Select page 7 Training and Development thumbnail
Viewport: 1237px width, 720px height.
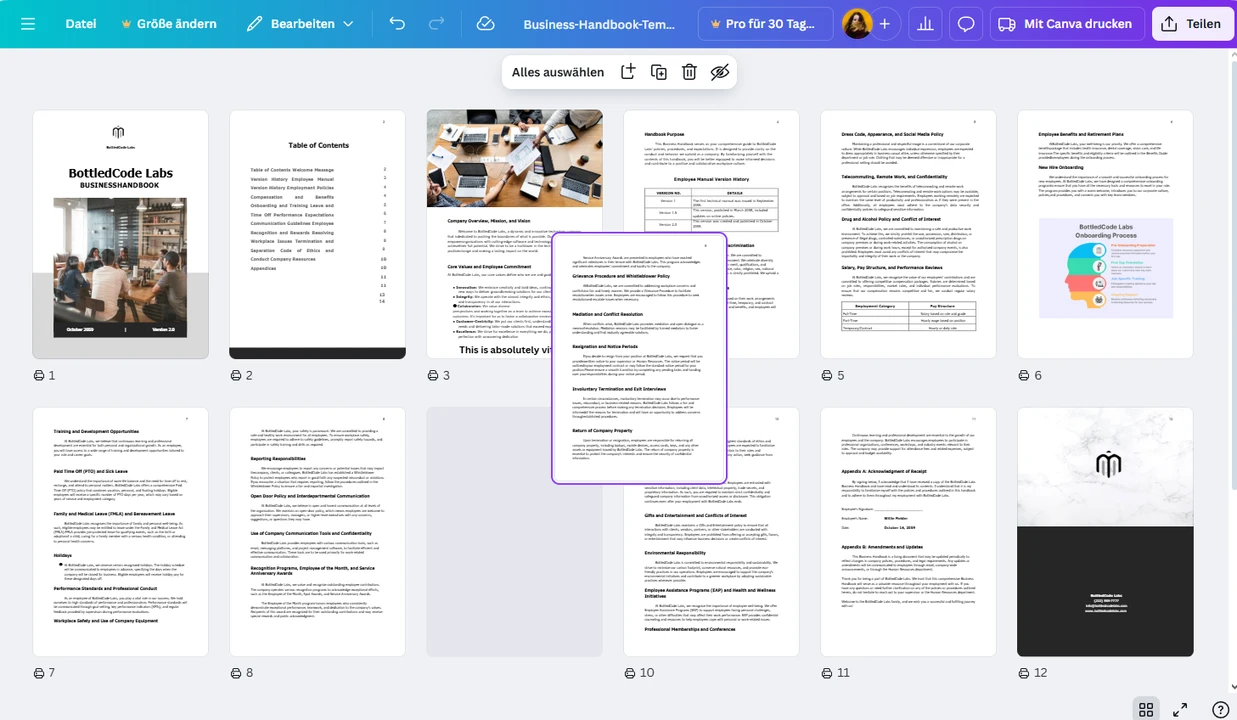120,532
